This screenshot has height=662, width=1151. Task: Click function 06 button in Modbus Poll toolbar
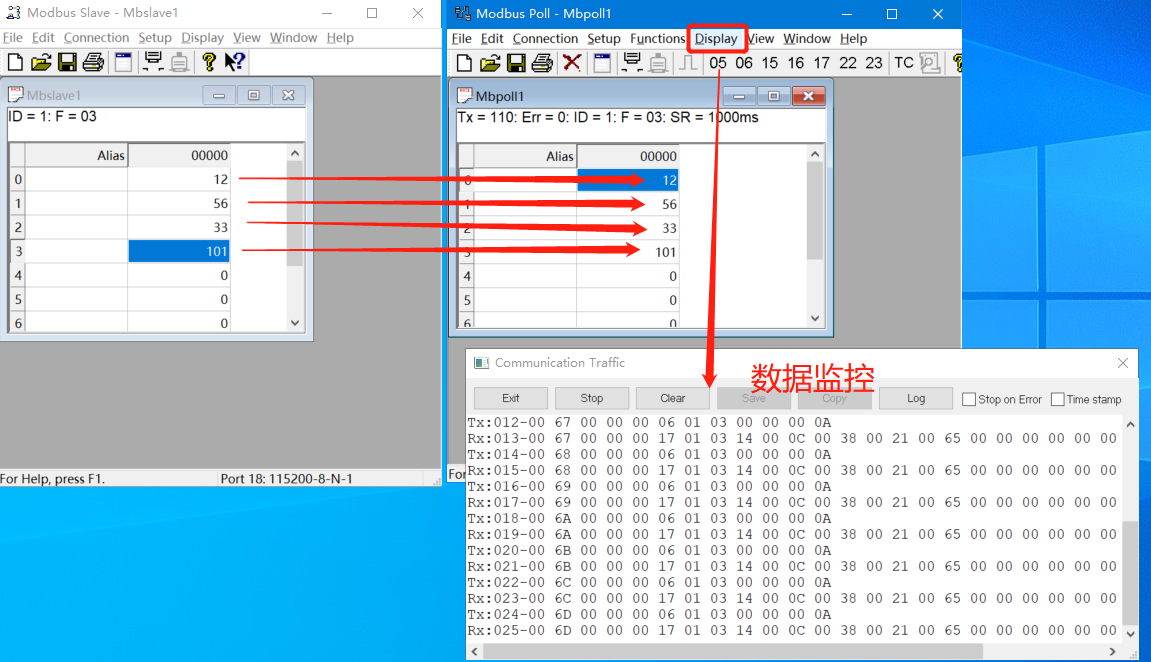tap(744, 63)
